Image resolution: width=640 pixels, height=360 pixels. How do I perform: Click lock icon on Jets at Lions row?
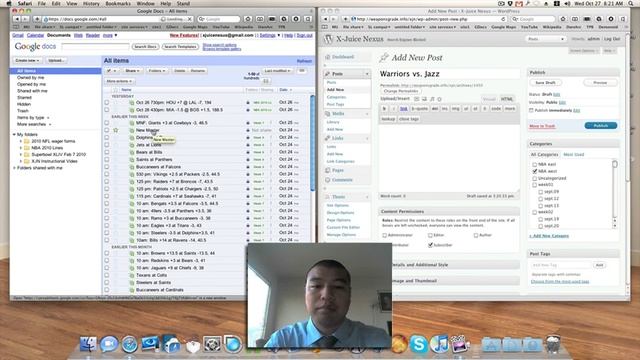click(248, 144)
